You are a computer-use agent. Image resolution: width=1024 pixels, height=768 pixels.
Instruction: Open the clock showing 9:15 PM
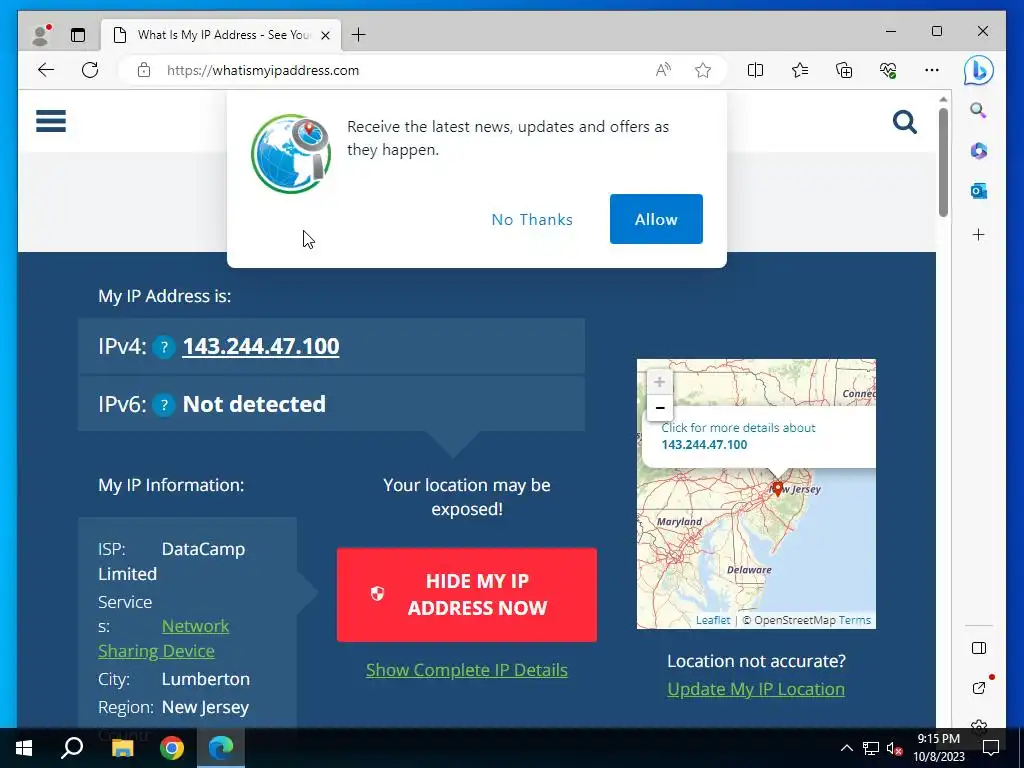[938, 748]
